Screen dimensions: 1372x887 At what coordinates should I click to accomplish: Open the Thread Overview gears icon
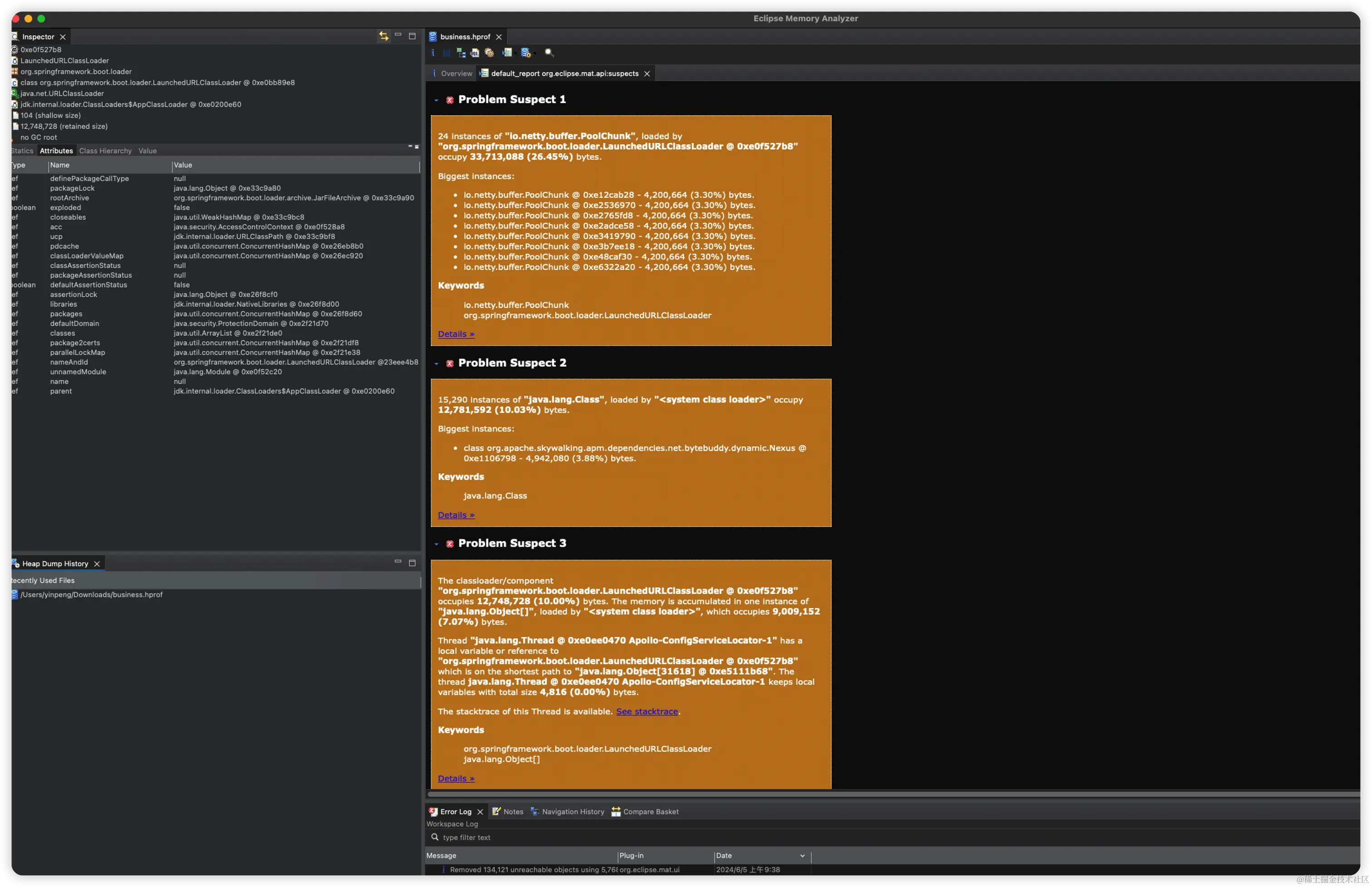(489, 53)
